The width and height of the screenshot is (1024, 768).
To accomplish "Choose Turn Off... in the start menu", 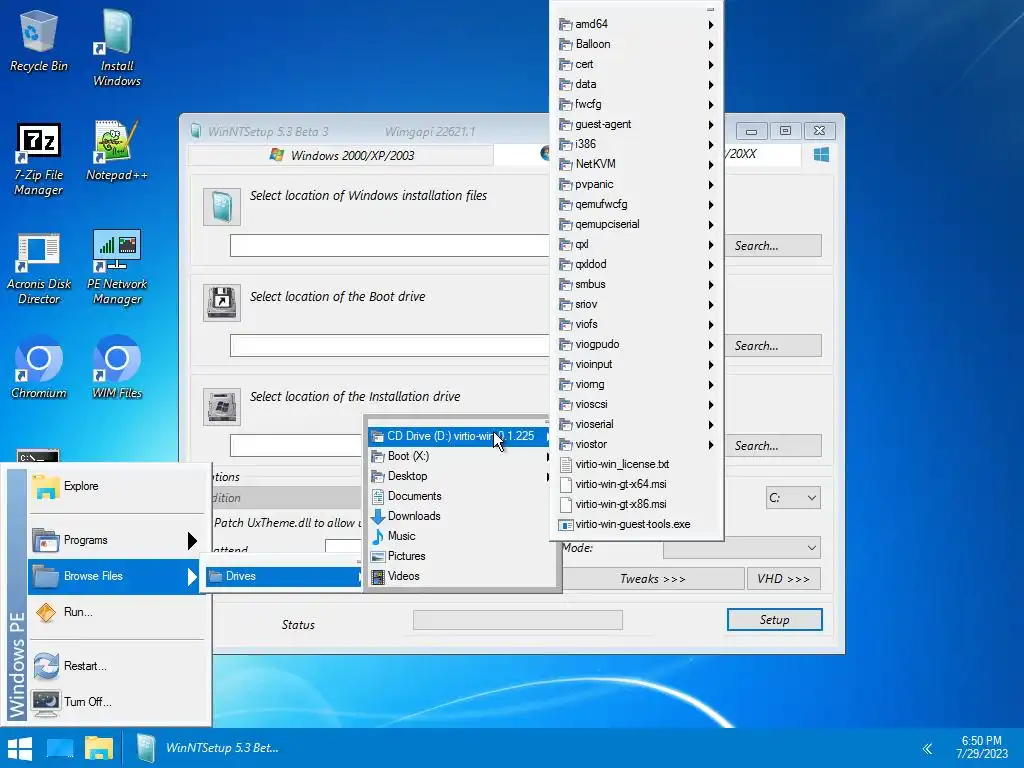I will [116, 702].
